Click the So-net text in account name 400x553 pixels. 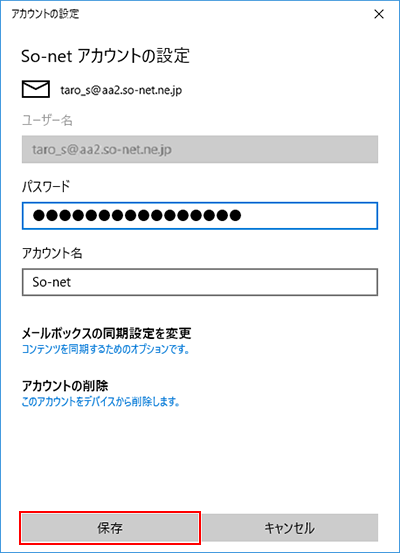[x=51, y=282]
